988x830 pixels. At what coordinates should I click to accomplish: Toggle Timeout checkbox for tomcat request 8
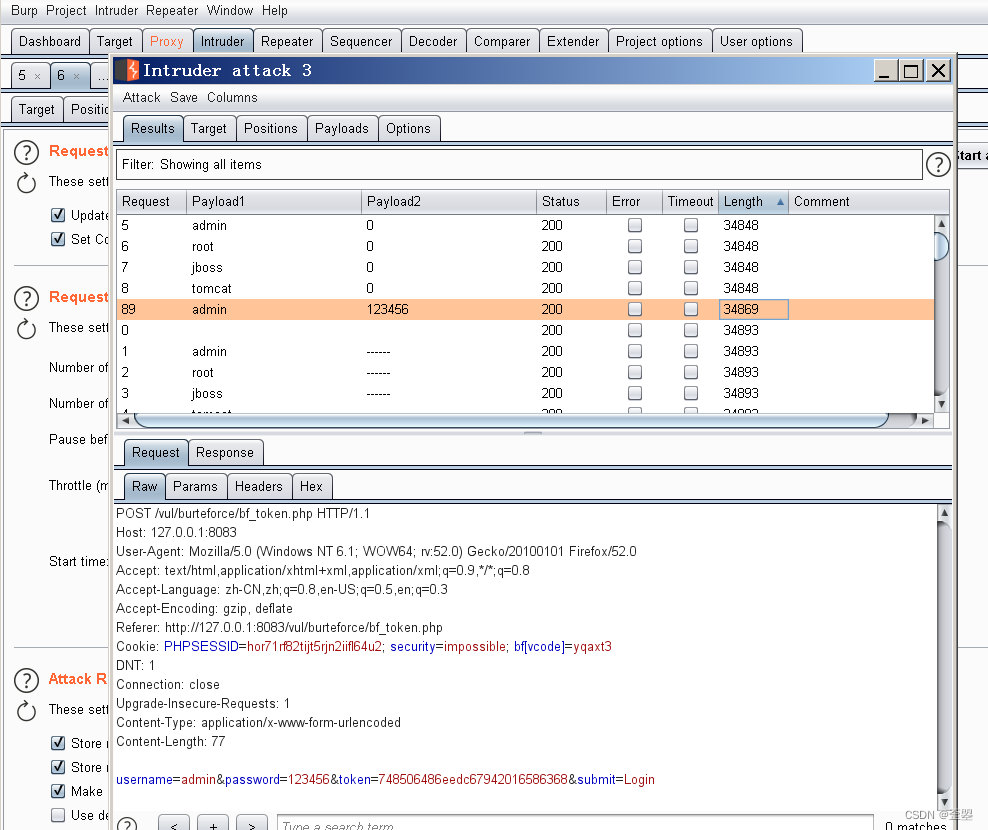pyautogui.click(x=691, y=288)
